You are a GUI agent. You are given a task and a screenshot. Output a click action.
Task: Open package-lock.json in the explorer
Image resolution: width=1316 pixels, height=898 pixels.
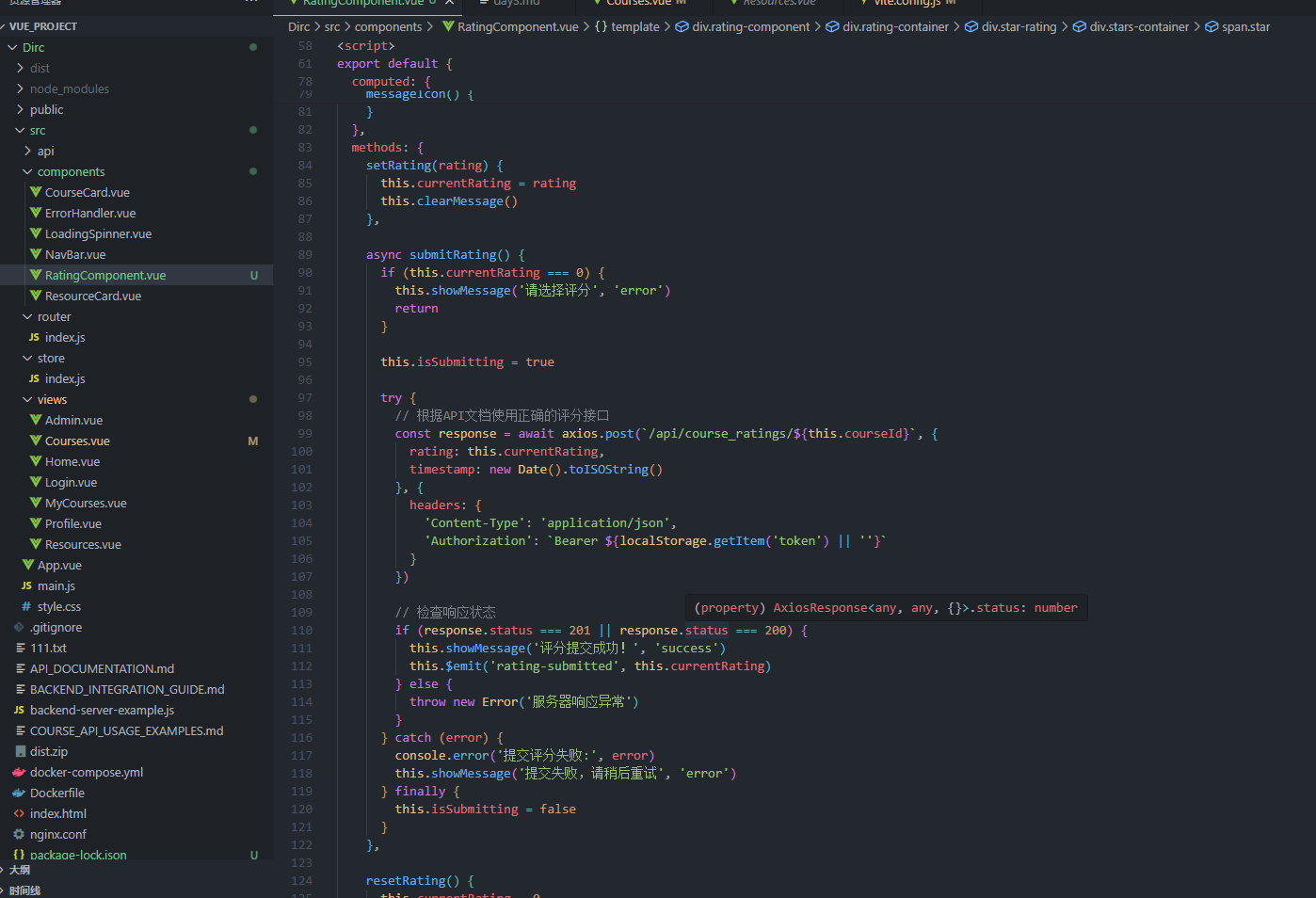(x=78, y=855)
